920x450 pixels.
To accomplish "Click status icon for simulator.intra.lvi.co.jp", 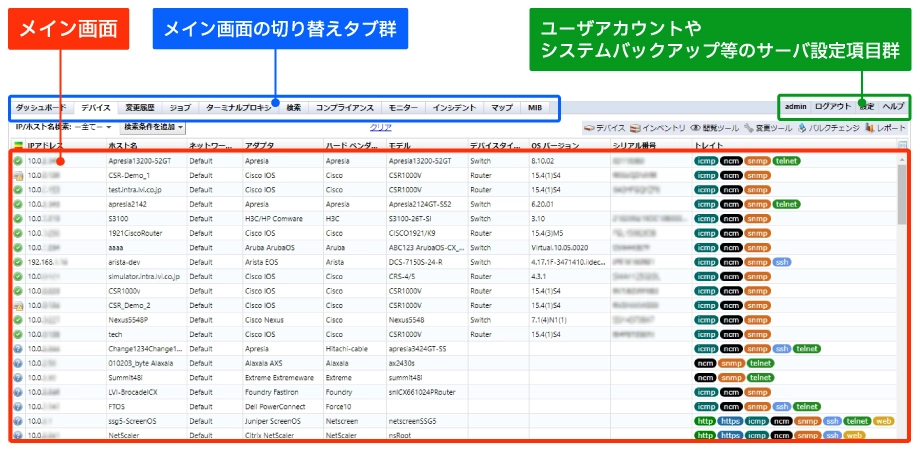I will click(18, 276).
